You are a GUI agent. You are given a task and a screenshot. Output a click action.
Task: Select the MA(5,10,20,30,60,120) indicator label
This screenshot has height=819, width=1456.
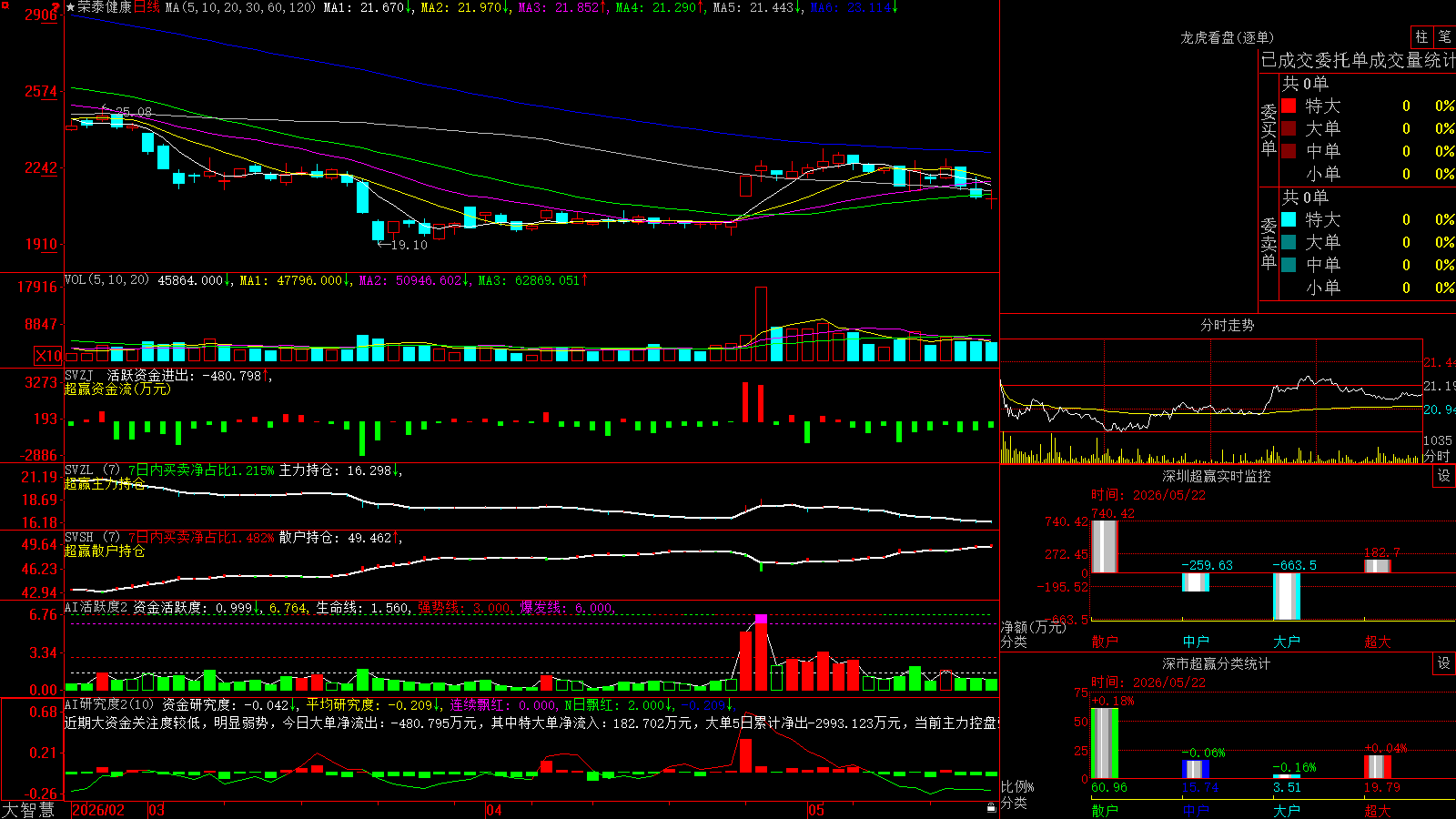tap(240, 7)
